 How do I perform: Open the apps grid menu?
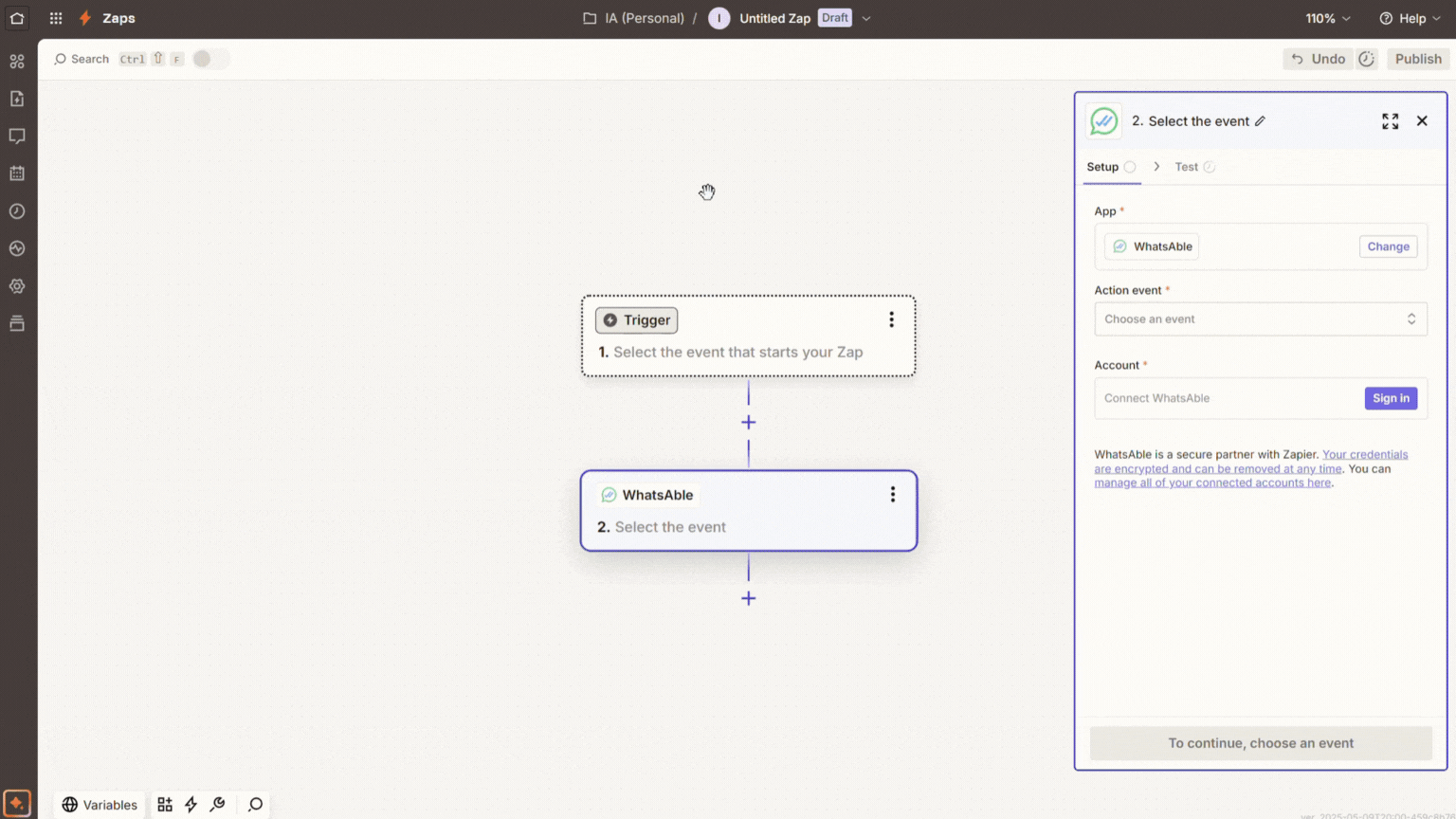click(x=56, y=18)
